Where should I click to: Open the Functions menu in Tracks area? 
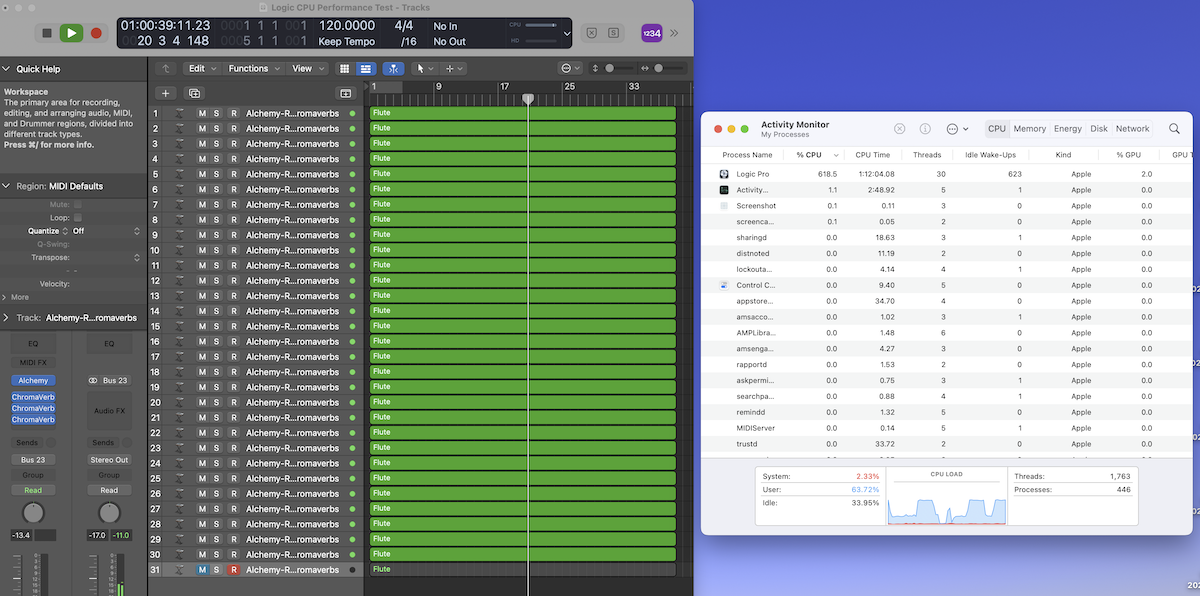[253, 69]
